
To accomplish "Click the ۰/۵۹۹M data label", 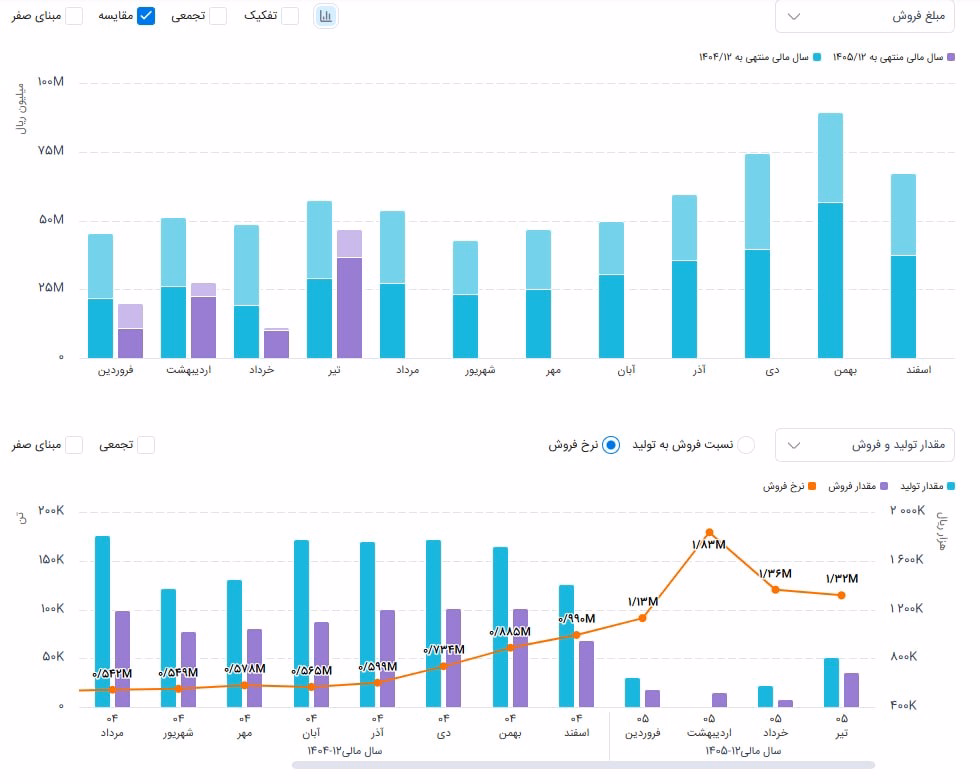I will [378, 666].
